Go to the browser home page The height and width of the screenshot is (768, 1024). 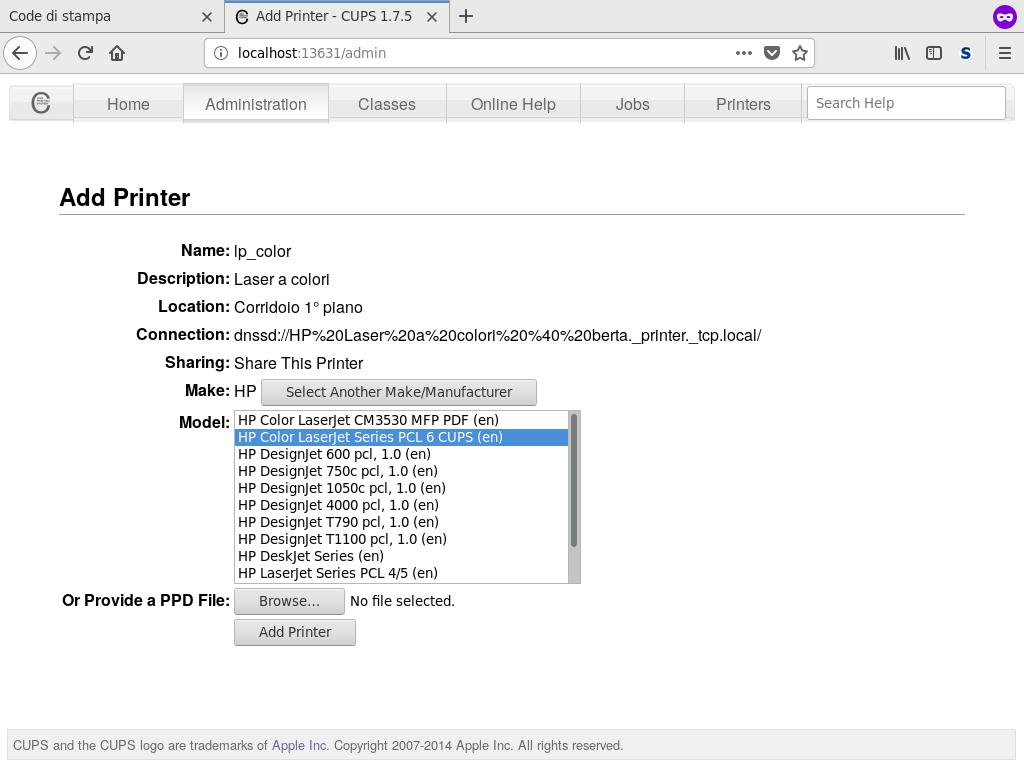(x=117, y=53)
